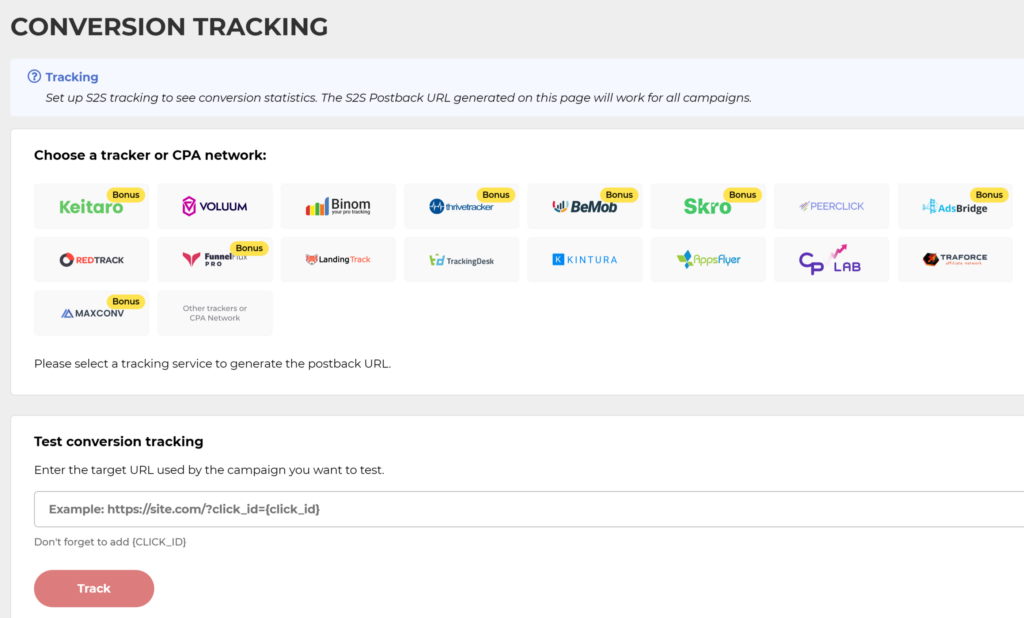The image size is (1024, 618).
Task: Select the MaxConv tracker logo
Action: [91, 313]
